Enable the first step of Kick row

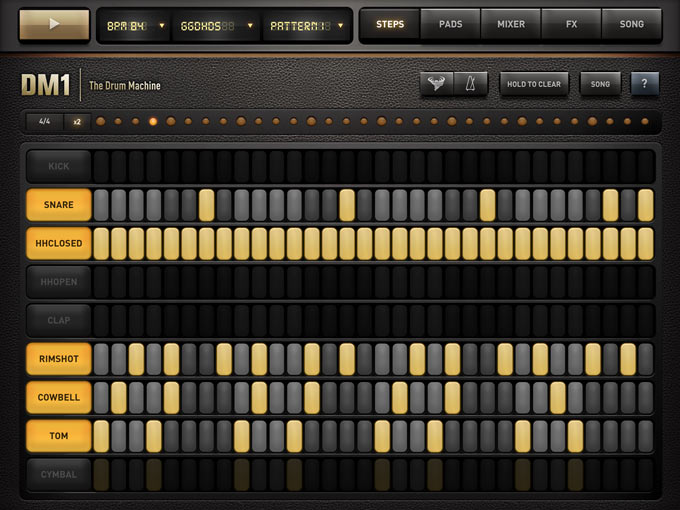pyautogui.click(x=101, y=166)
